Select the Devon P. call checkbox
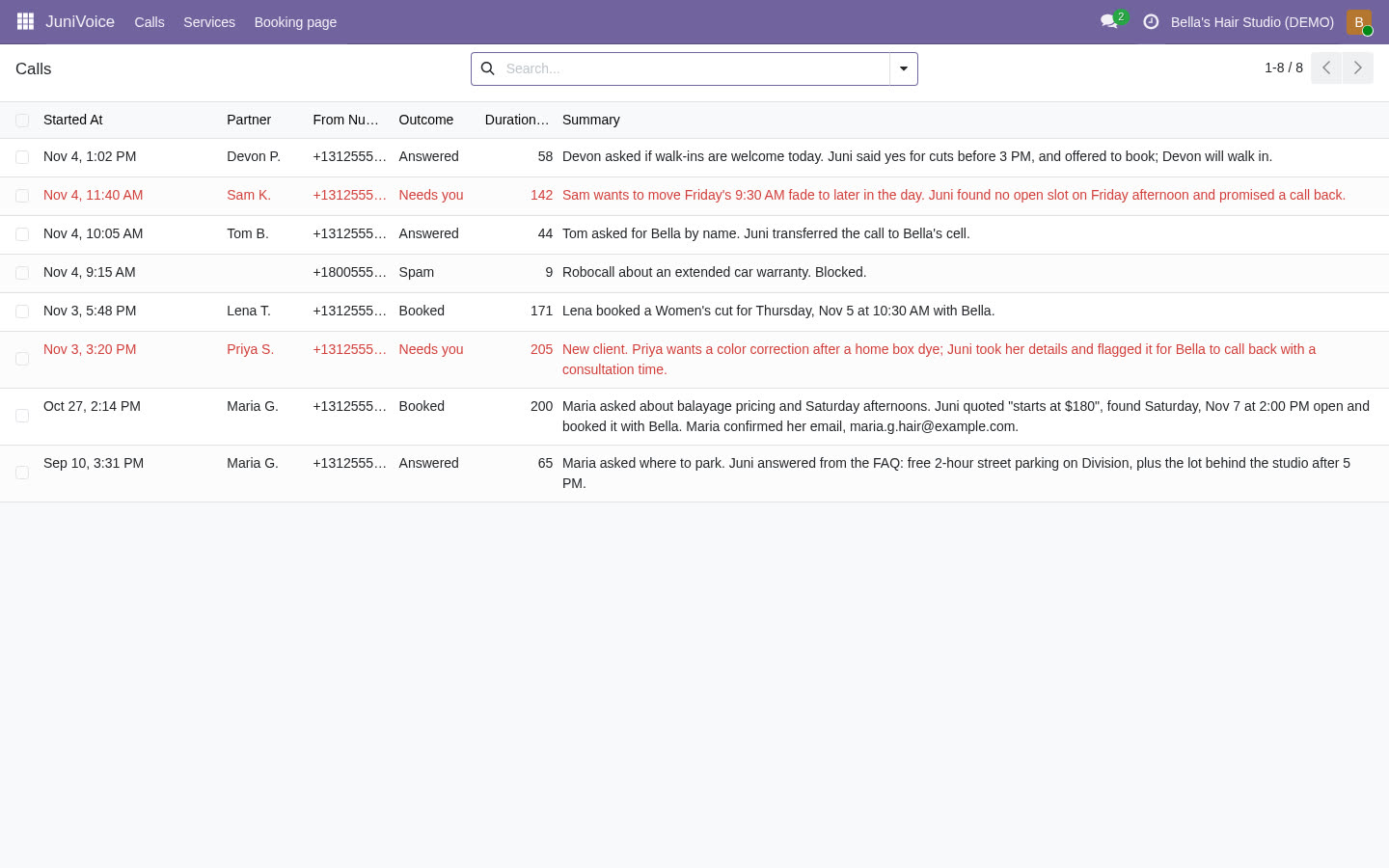 coord(22,157)
